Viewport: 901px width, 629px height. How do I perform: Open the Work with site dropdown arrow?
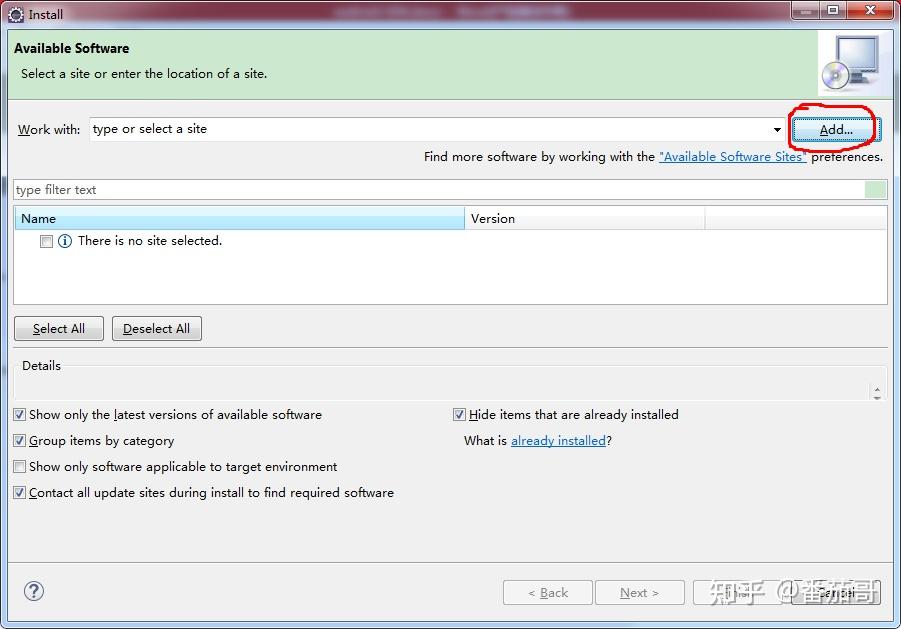point(777,130)
